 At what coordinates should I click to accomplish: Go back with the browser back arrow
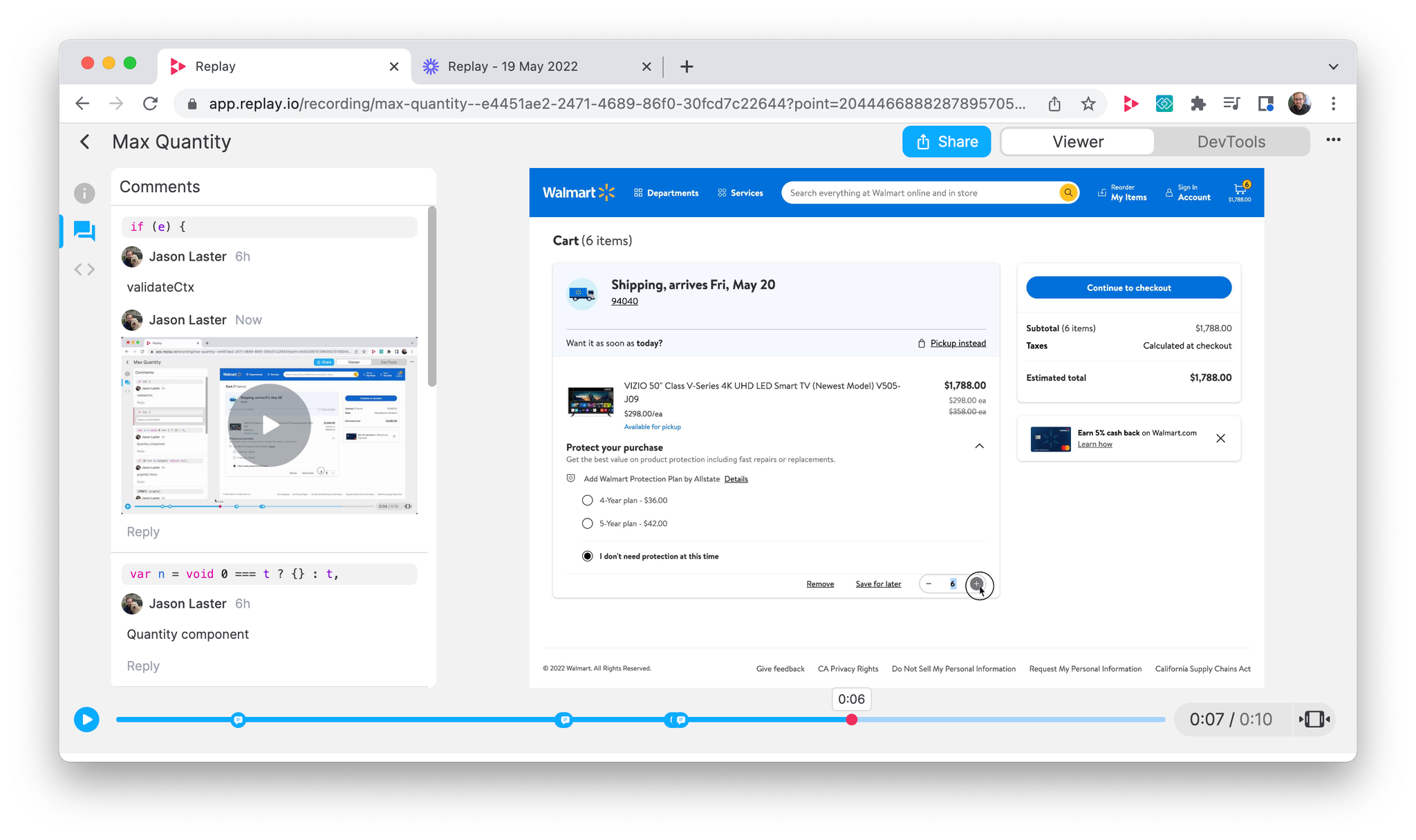tap(82, 104)
